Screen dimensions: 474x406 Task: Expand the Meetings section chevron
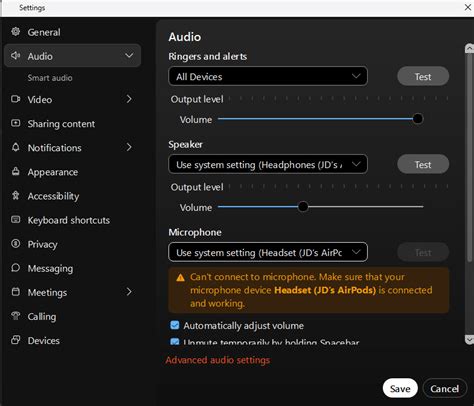click(129, 292)
